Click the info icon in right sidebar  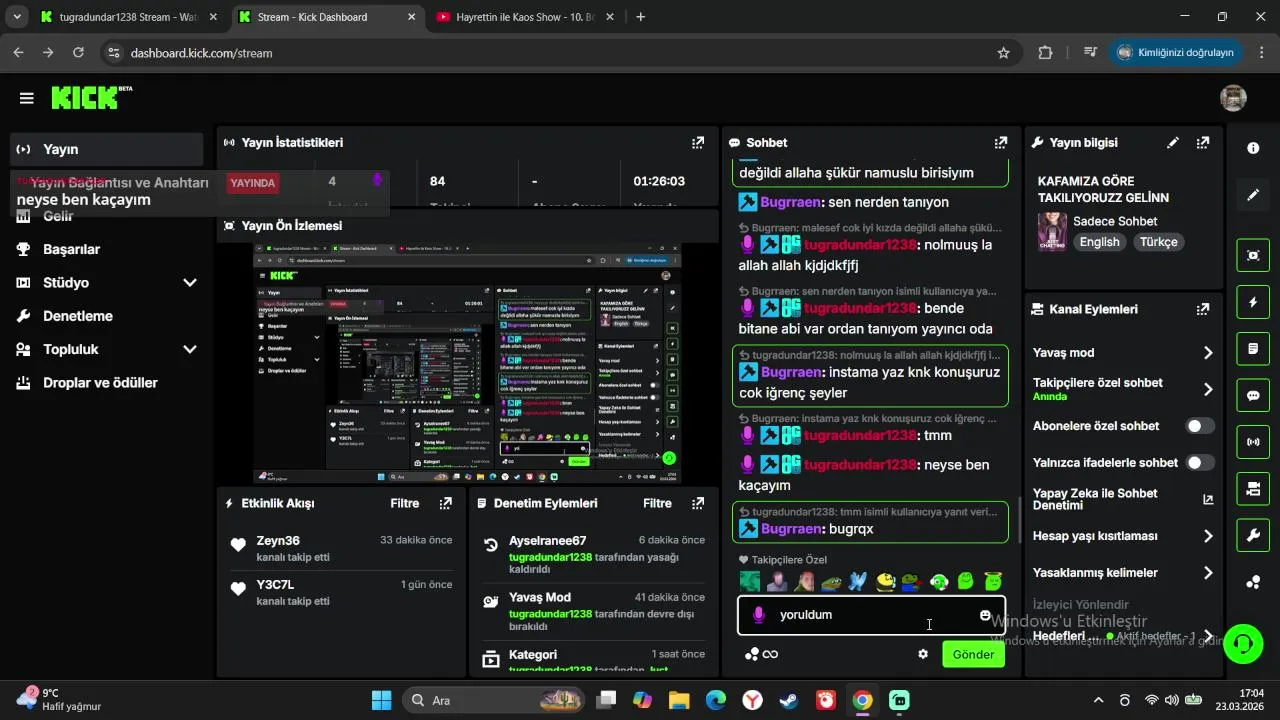(x=1253, y=148)
